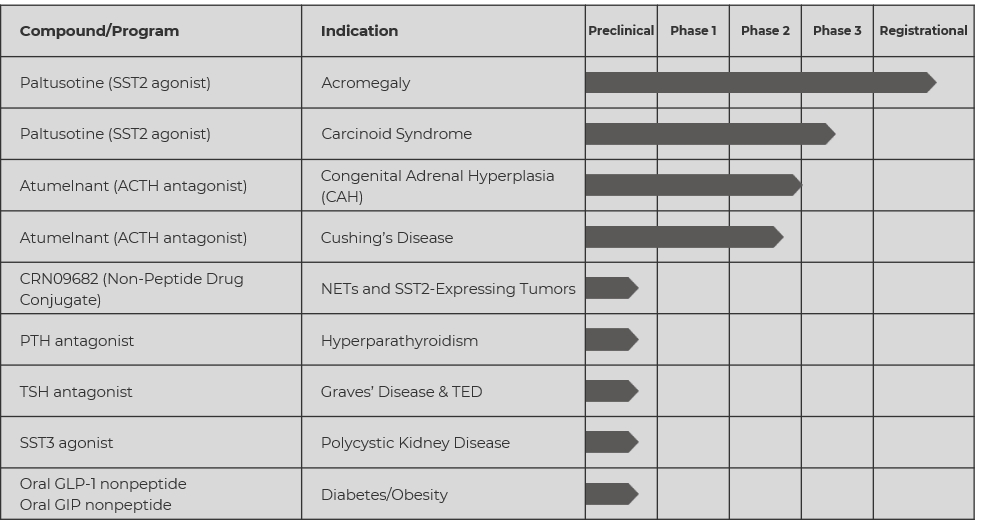Screen dimensions: 984x528
Task: Click the TSH antagonist row label
Action: pyautogui.click(x=76, y=392)
